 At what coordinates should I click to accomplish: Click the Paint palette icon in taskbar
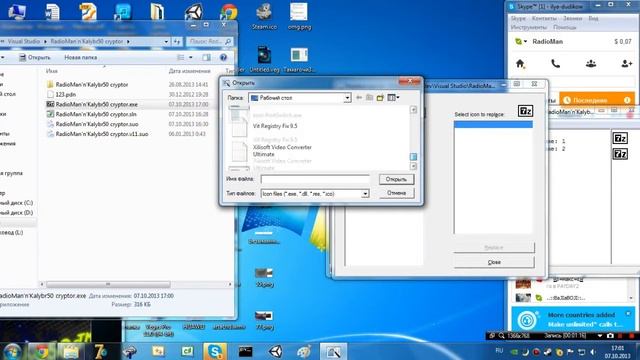(x=304, y=351)
